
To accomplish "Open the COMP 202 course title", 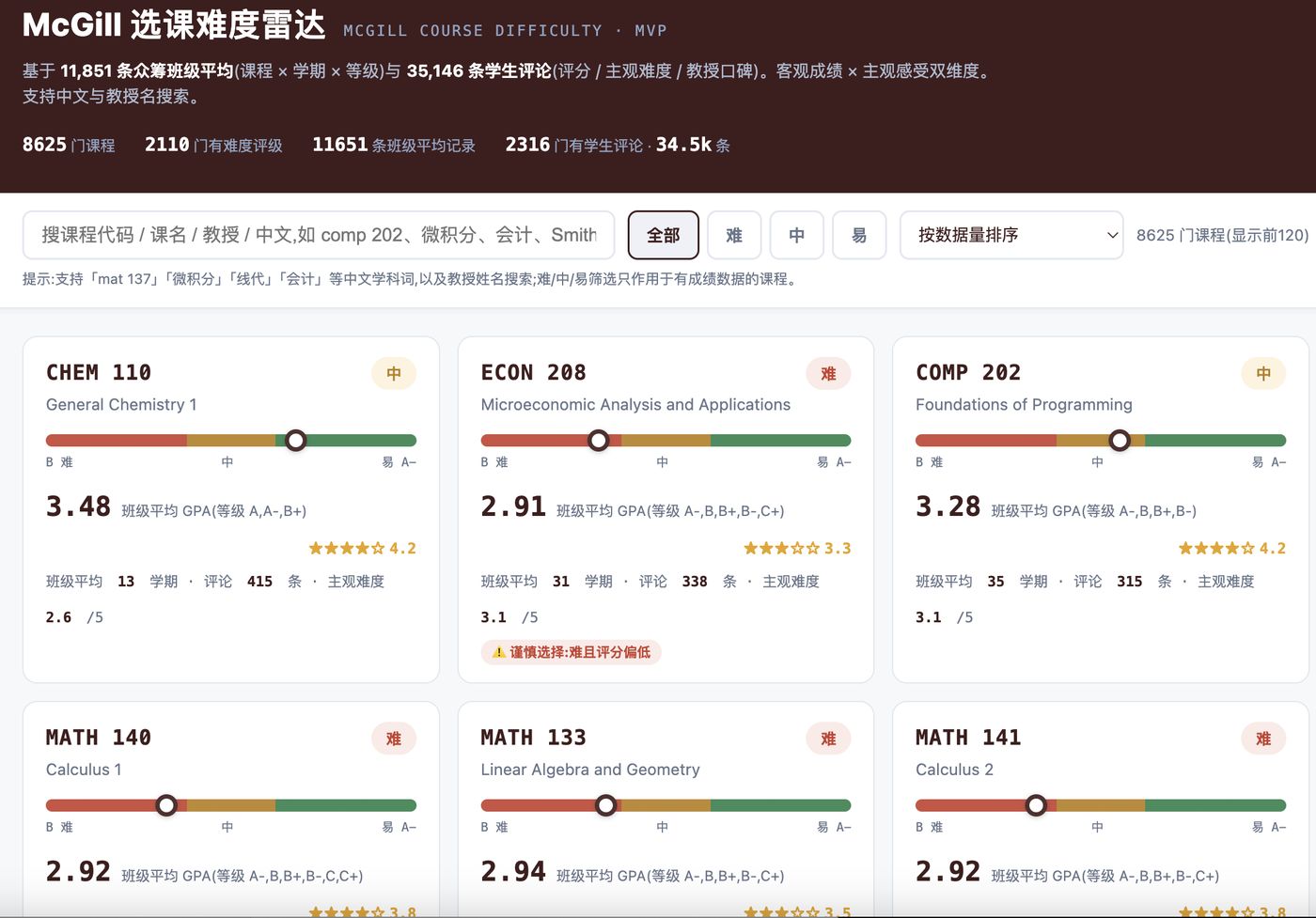I will pos(968,372).
